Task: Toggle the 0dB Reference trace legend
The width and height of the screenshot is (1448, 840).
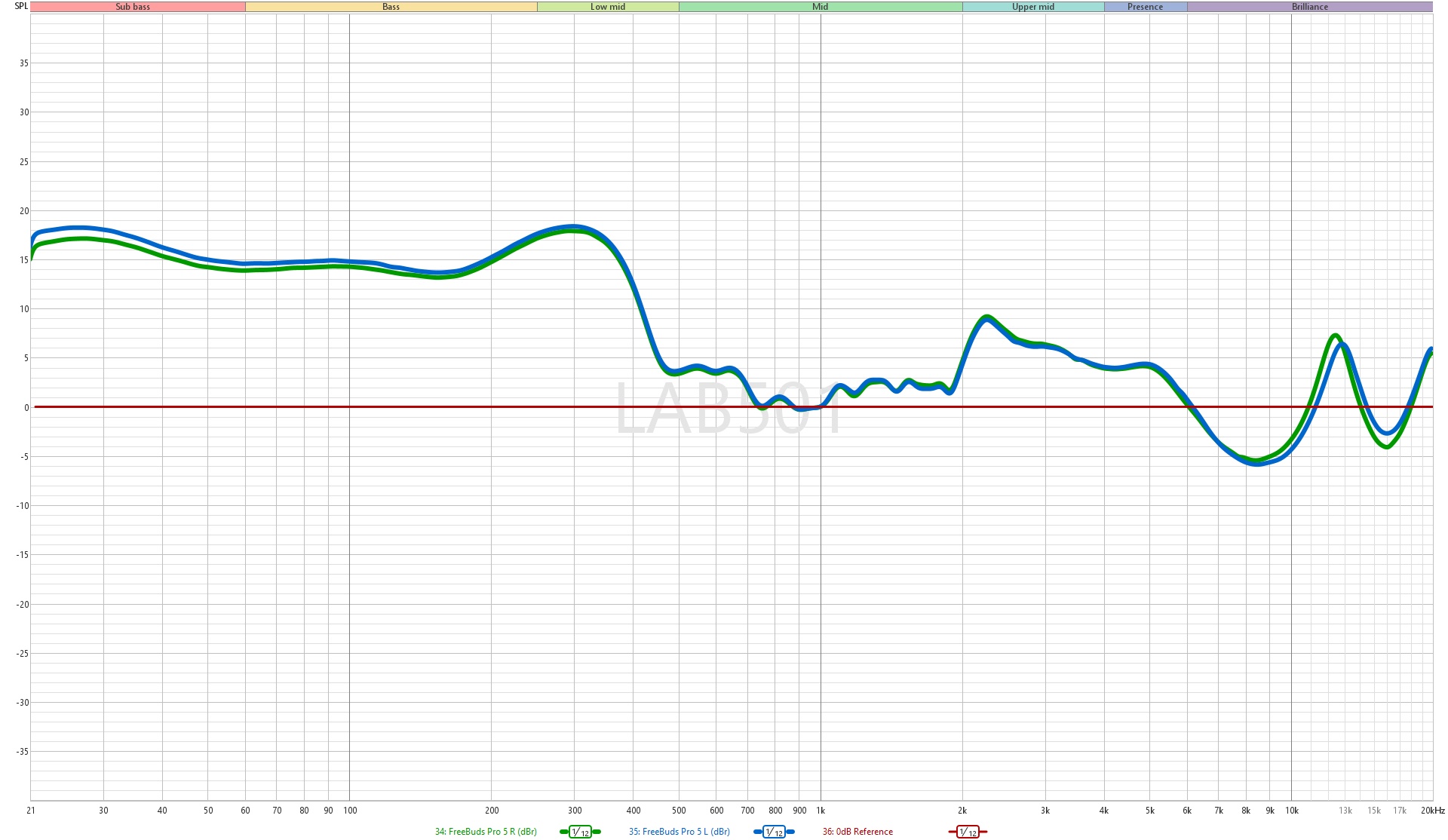Action: [x=857, y=832]
